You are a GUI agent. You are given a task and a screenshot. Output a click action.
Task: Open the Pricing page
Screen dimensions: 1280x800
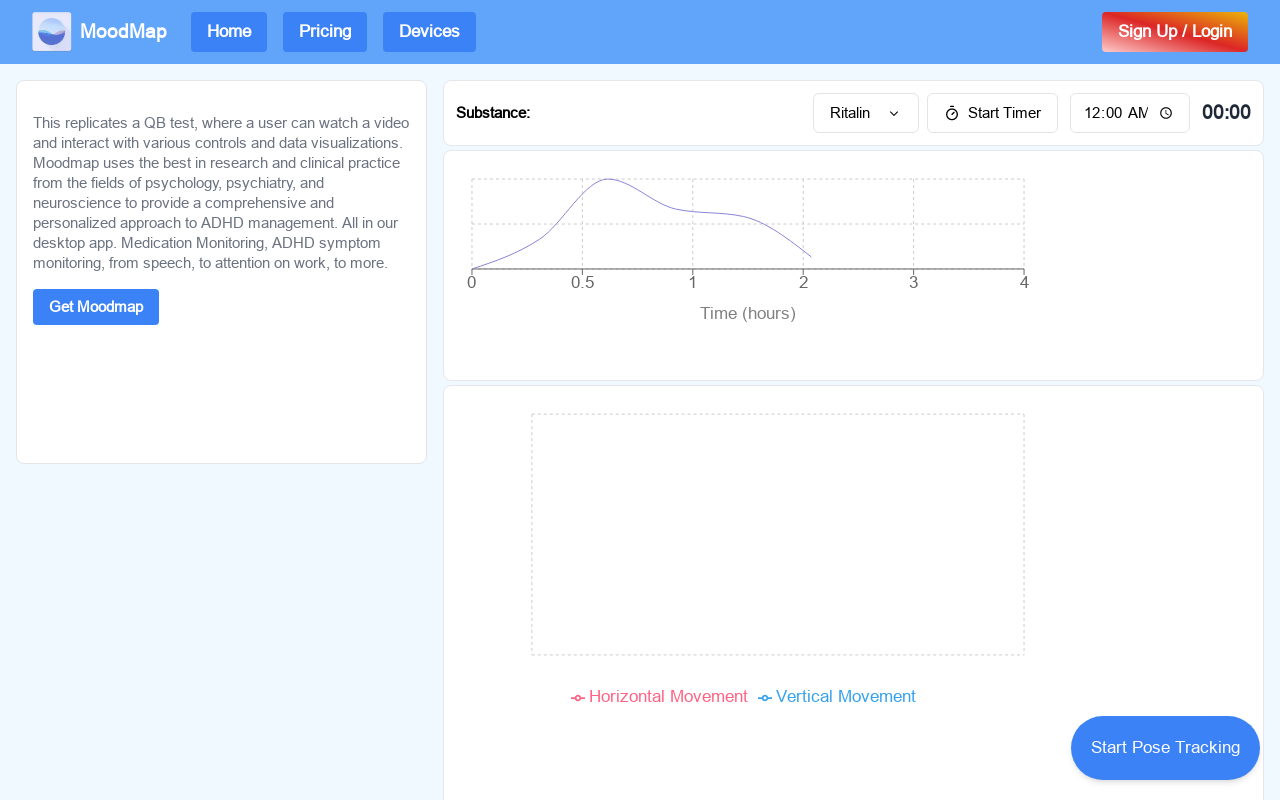coord(325,32)
